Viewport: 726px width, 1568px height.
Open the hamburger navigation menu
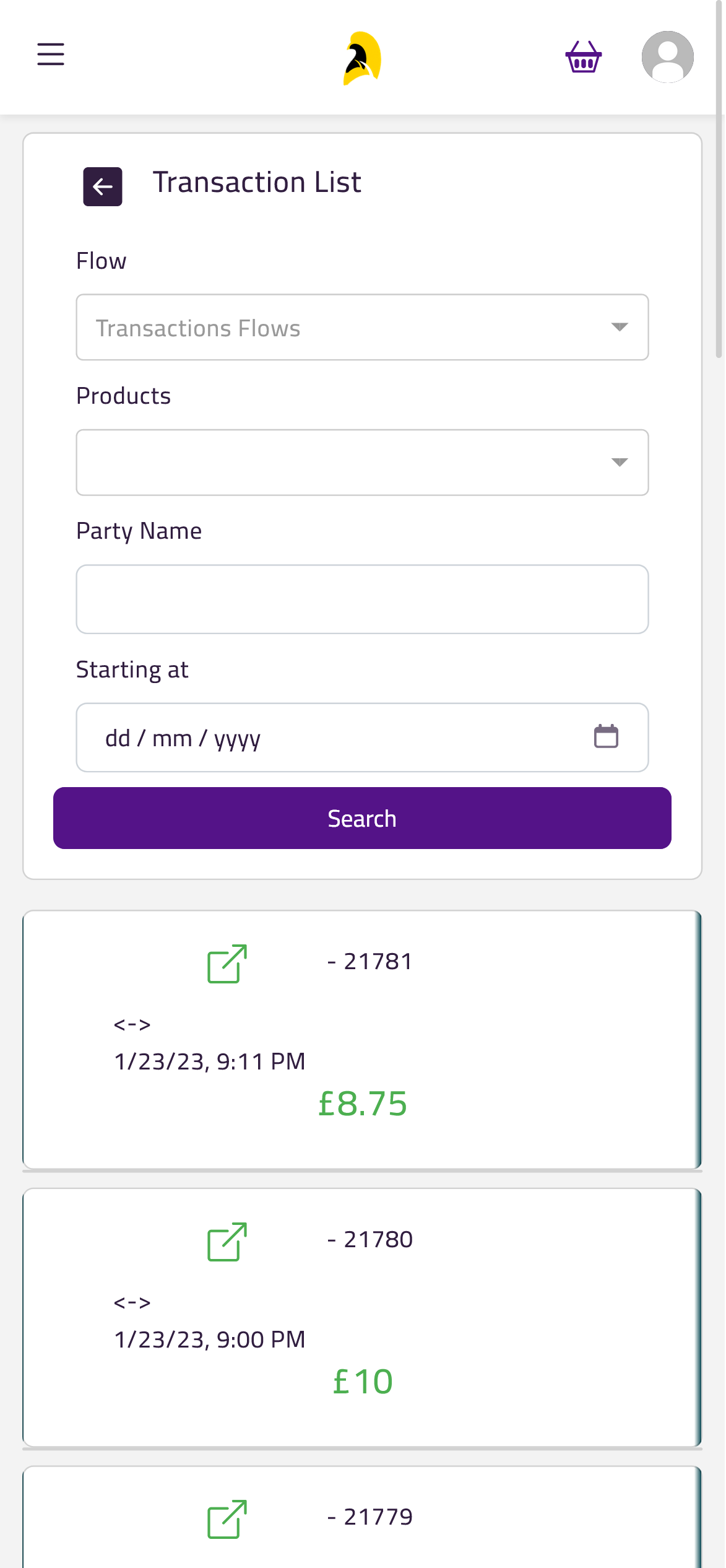(x=51, y=54)
